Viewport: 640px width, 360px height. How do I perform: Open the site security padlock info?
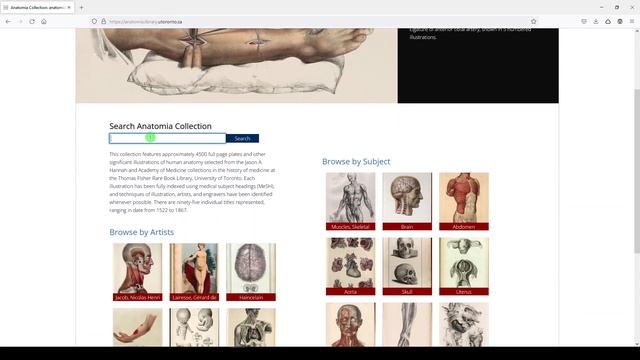(x=104, y=21)
